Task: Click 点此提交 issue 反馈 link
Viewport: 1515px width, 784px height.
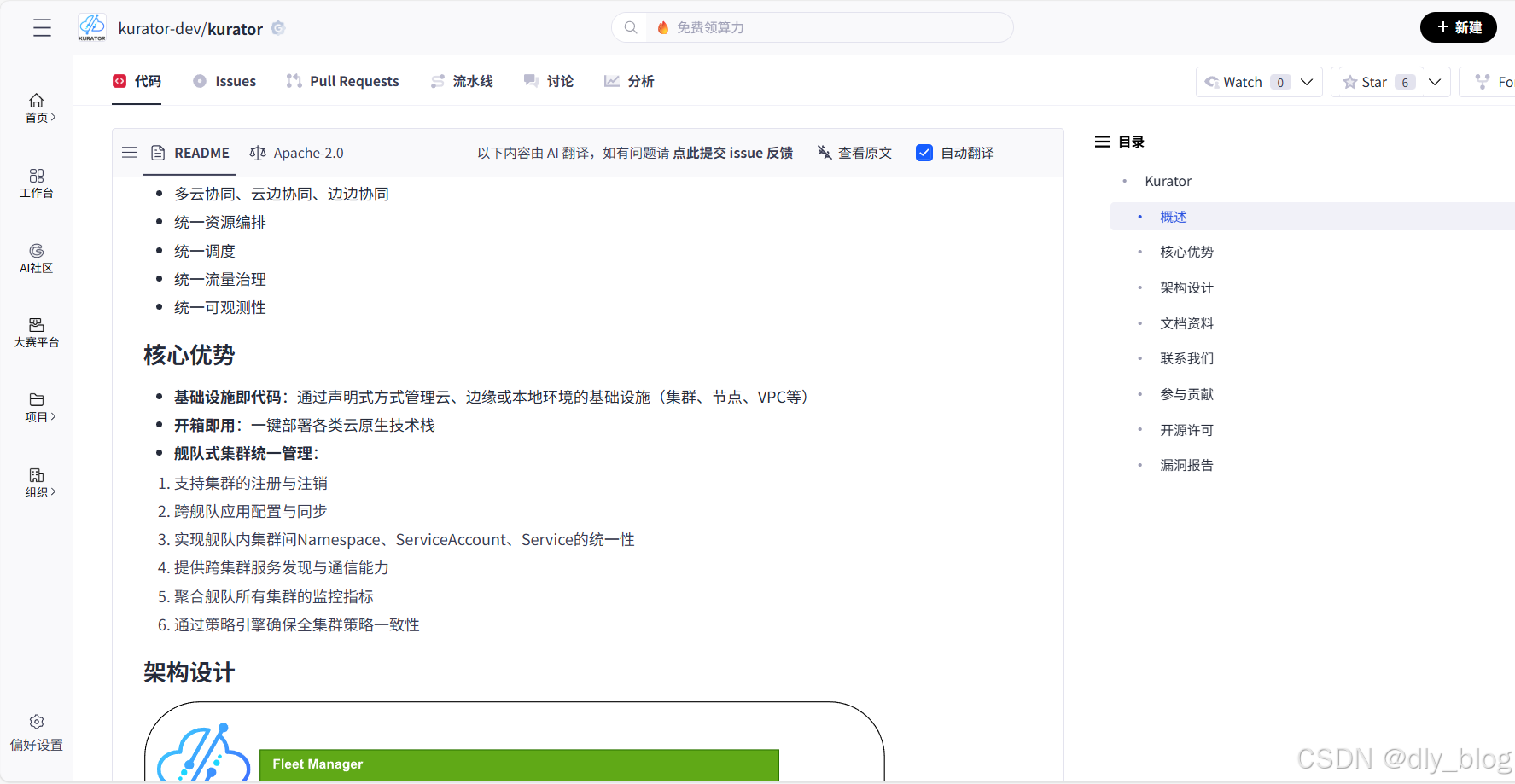Action: point(732,153)
